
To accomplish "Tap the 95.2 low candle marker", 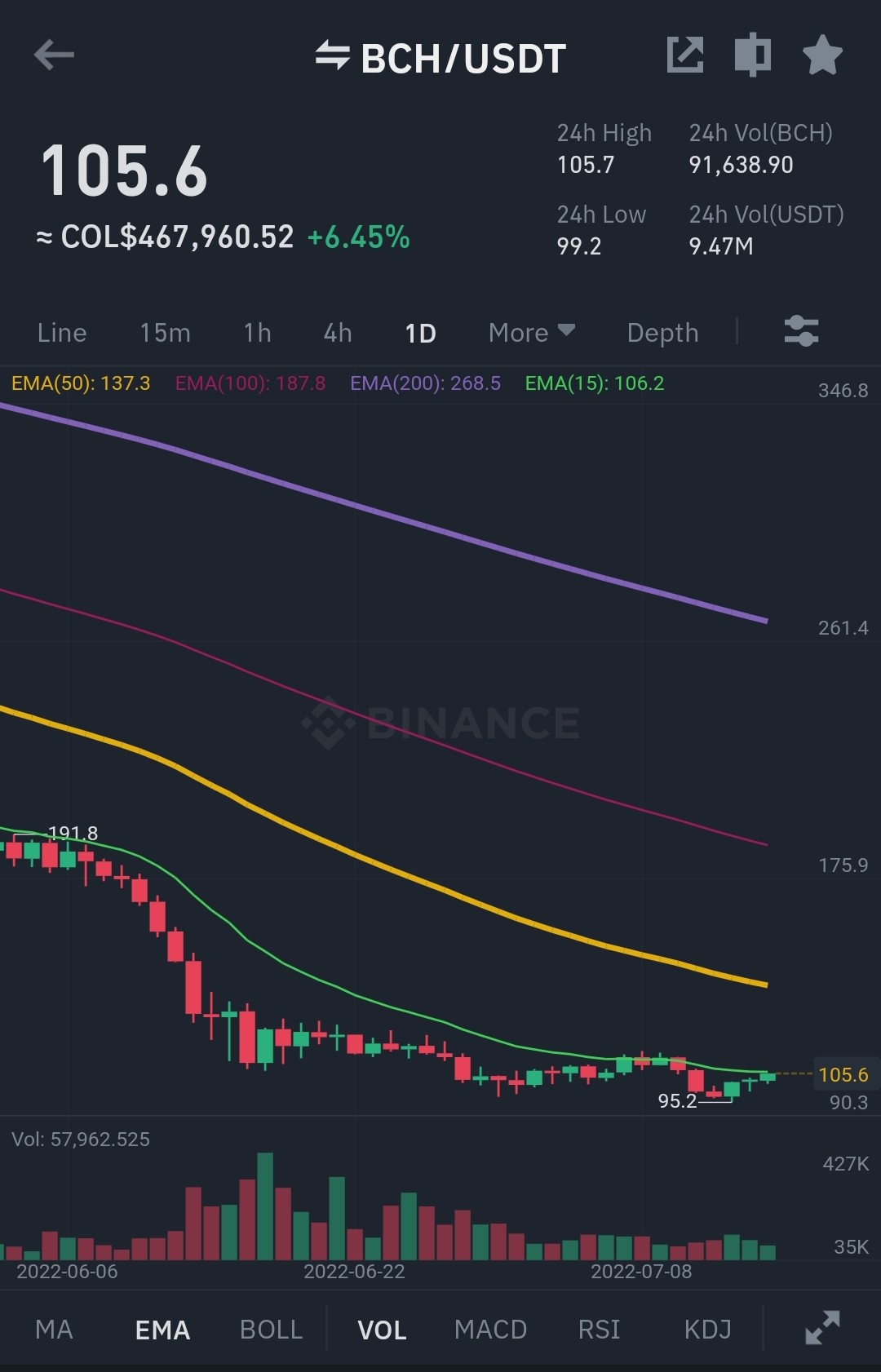I will (x=678, y=1101).
